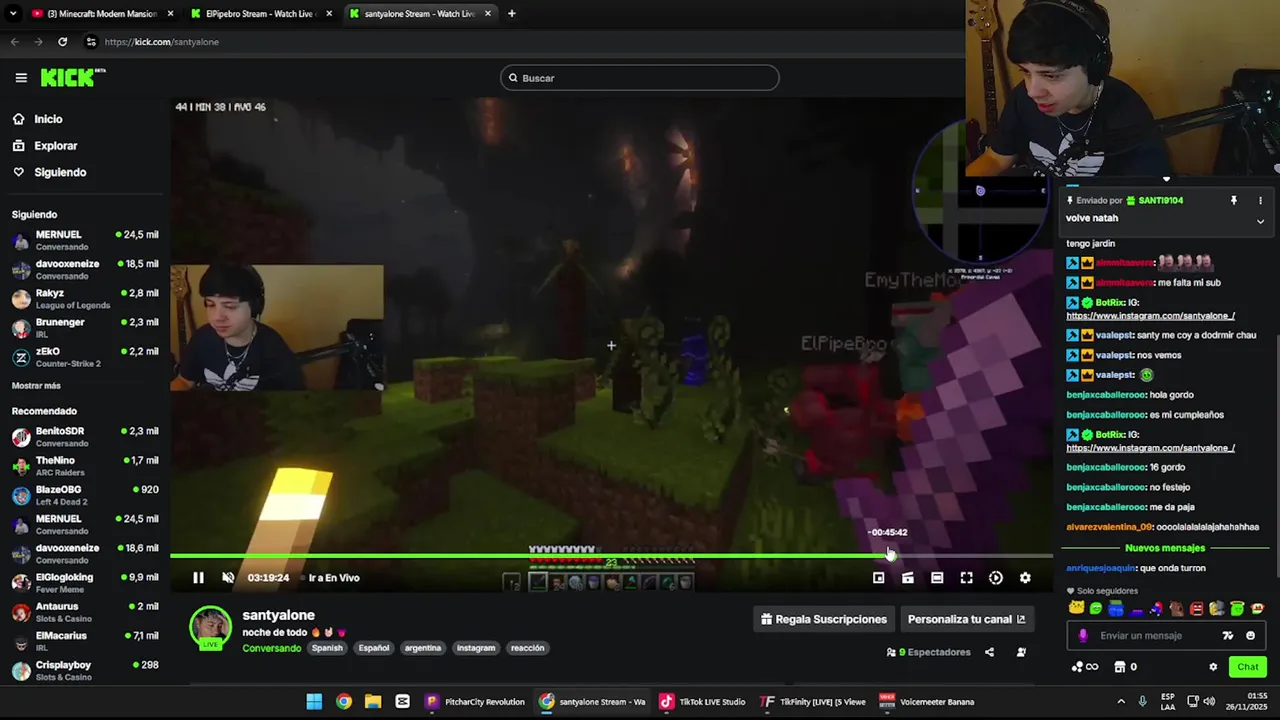Select the Spanish tag

coord(327,648)
